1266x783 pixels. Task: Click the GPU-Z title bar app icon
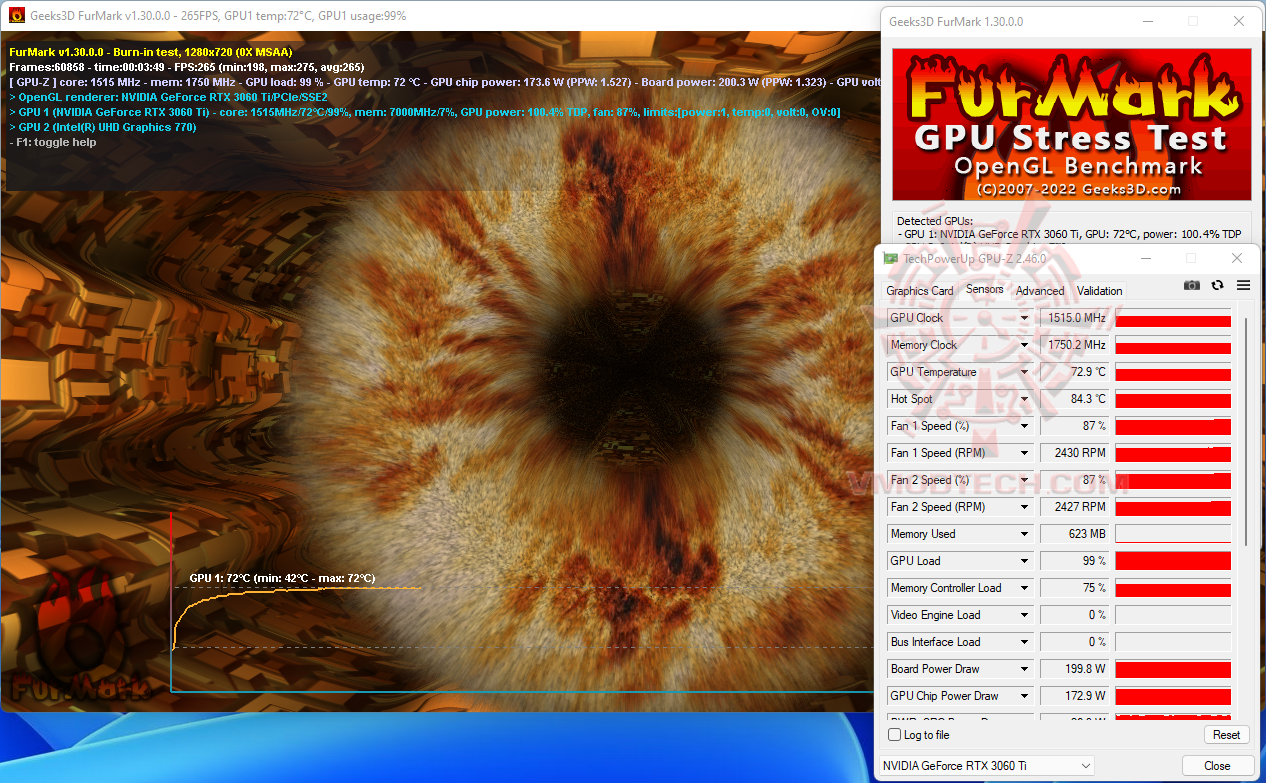coord(890,259)
